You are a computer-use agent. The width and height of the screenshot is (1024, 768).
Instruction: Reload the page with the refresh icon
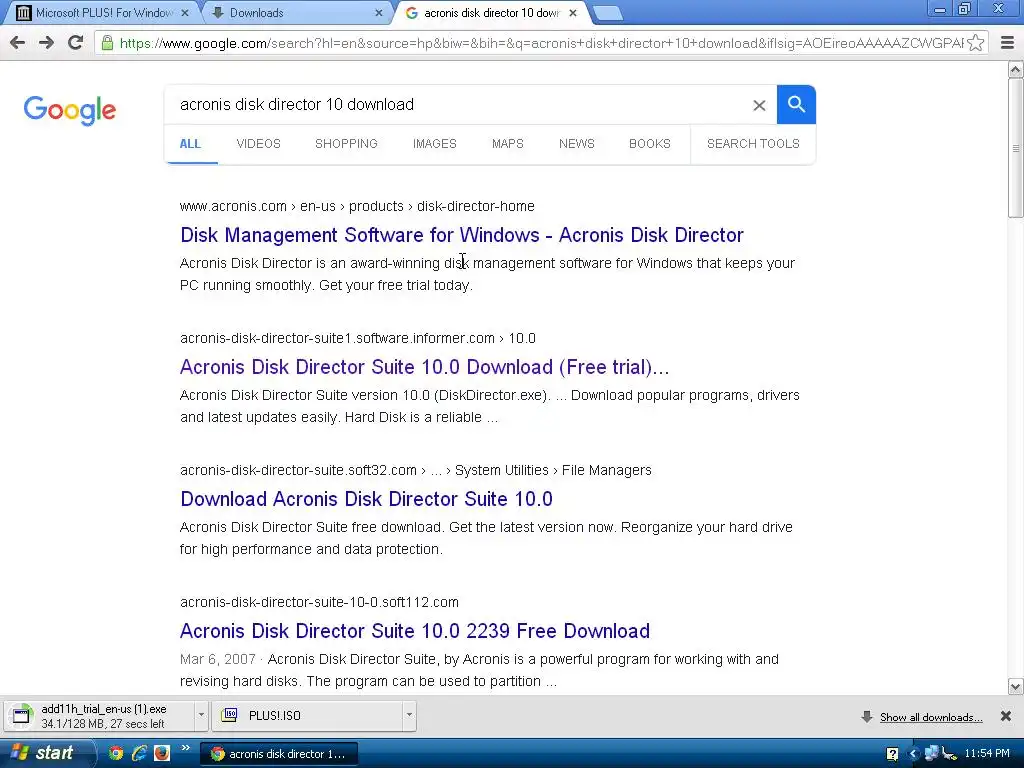(x=76, y=43)
